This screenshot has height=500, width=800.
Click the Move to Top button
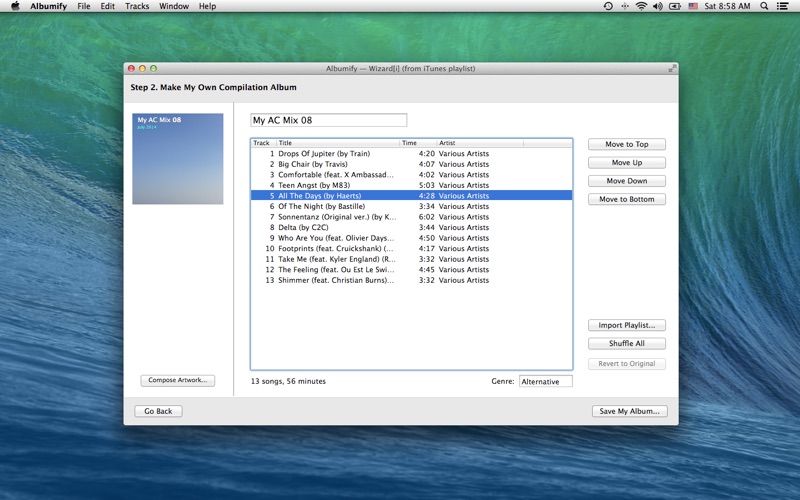[x=627, y=144]
